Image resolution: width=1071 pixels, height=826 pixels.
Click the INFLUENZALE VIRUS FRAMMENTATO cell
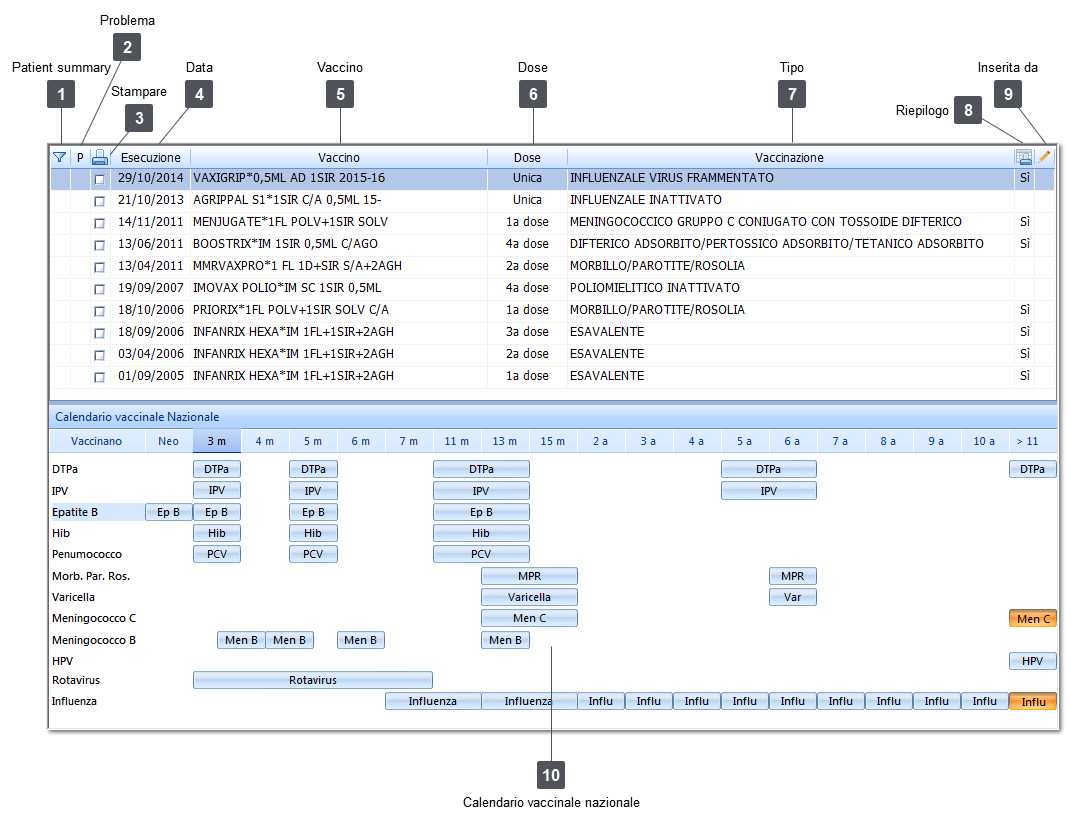672,178
